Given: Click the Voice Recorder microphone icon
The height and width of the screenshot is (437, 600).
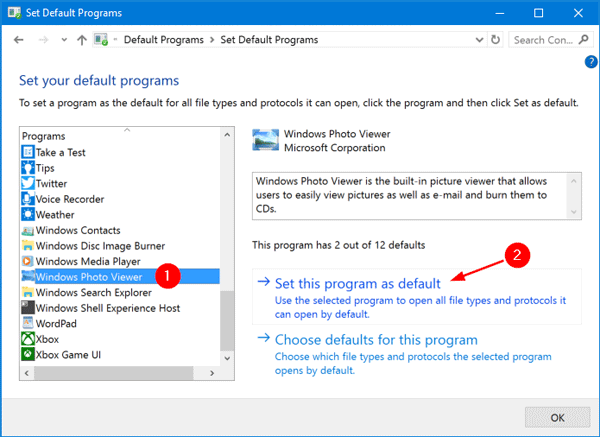Looking at the screenshot, I should click(x=28, y=199).
